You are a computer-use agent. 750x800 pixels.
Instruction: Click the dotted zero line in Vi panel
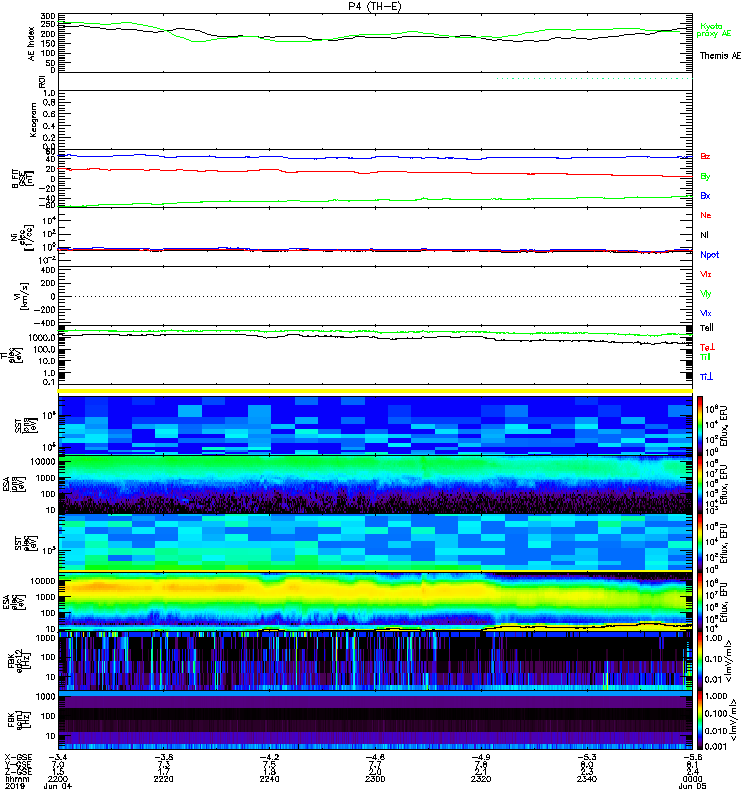pyautogui.click(x=375, y=296)
